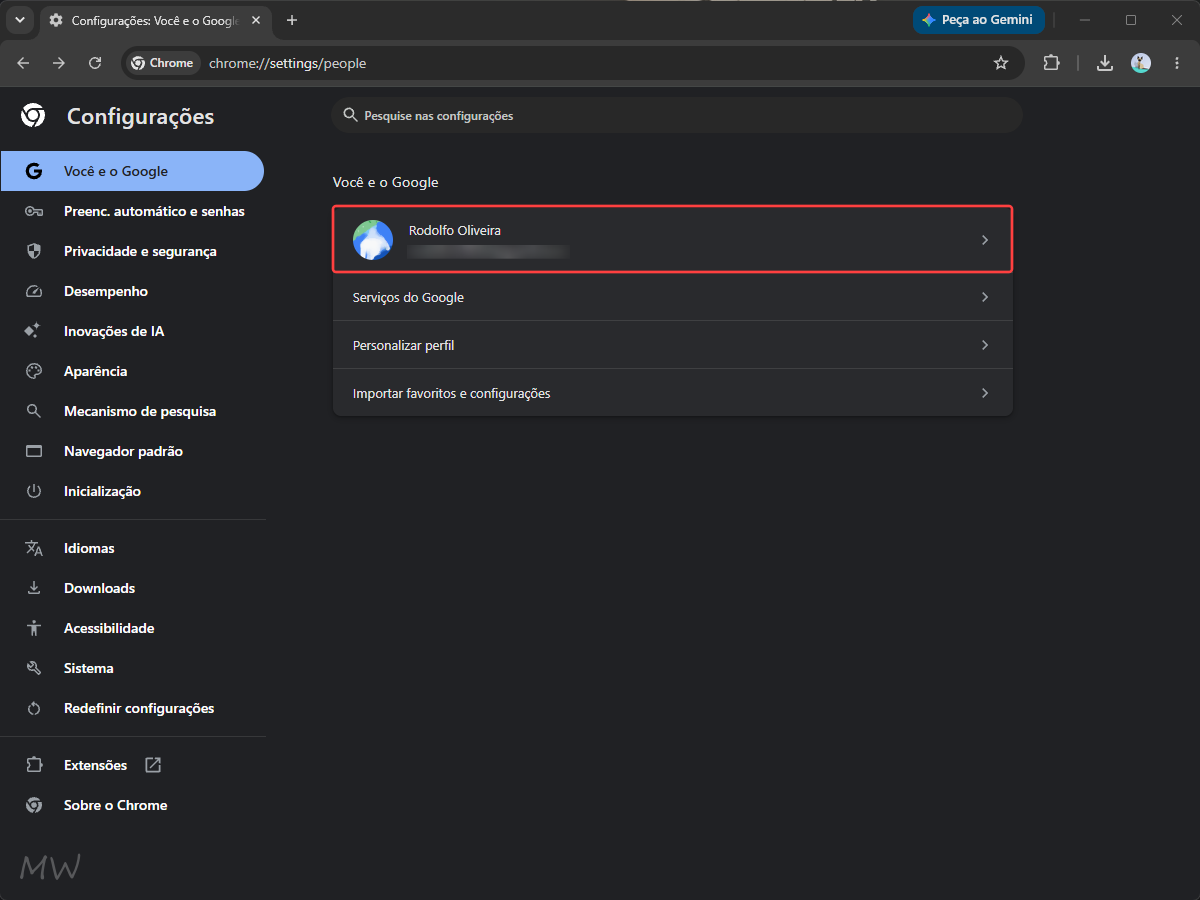1200x900 pixels.
Task: Click the reset icon for Redefinir configurações
Action: point(34,708)
